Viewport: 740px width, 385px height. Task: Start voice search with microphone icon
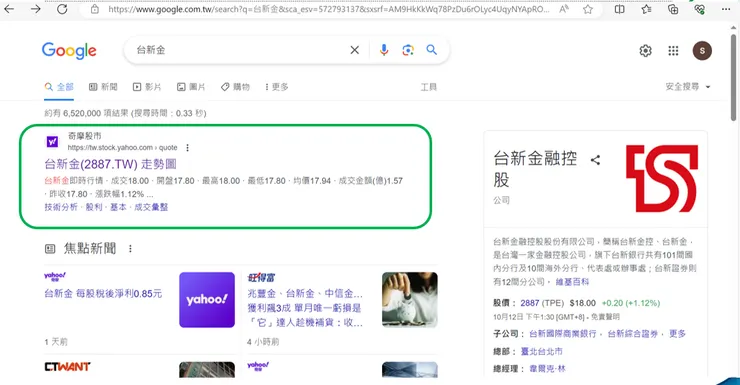click(384, 50)
